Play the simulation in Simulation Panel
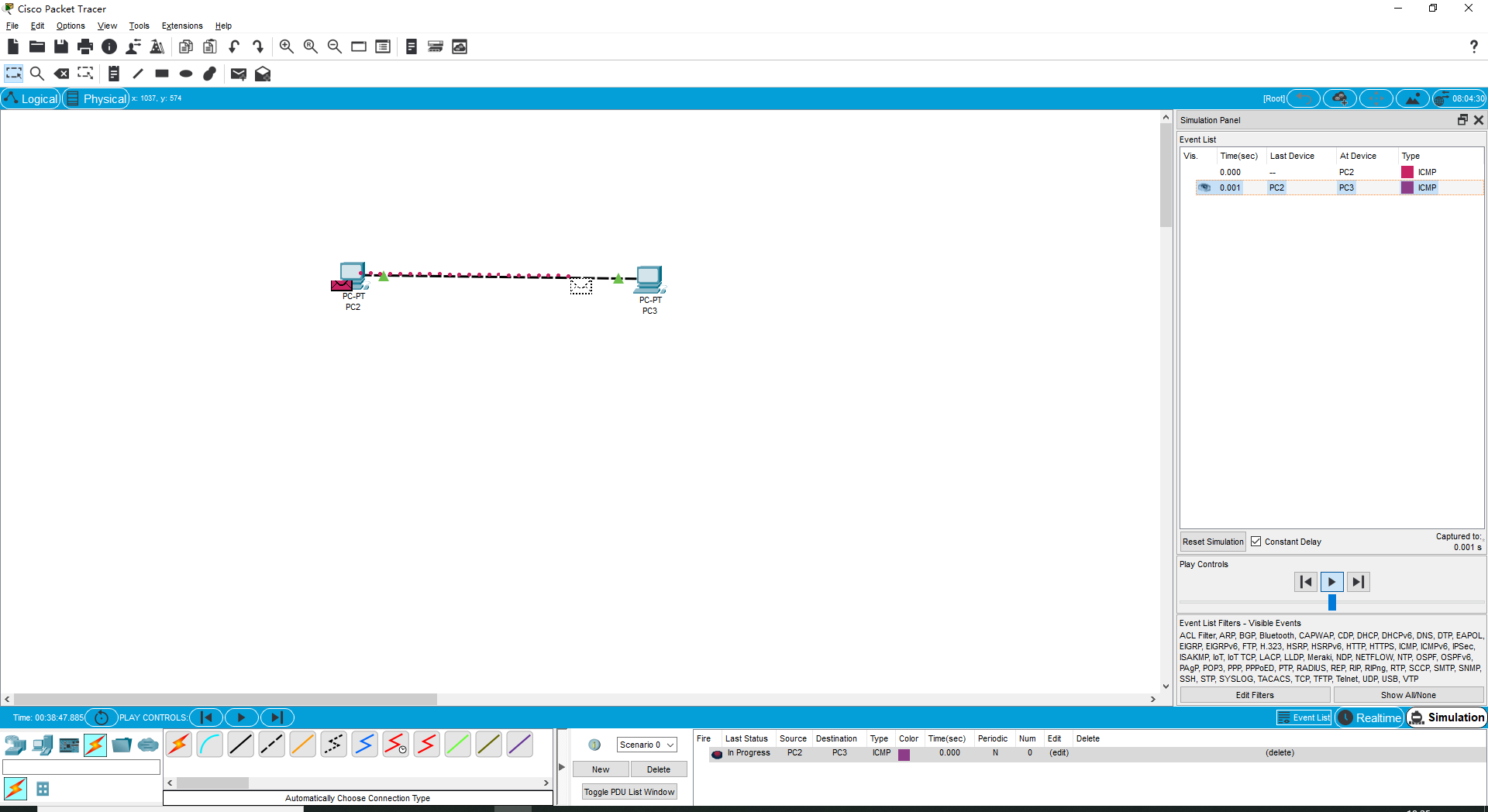This screenshot has width=1488, height=812. pos(1331,582)
